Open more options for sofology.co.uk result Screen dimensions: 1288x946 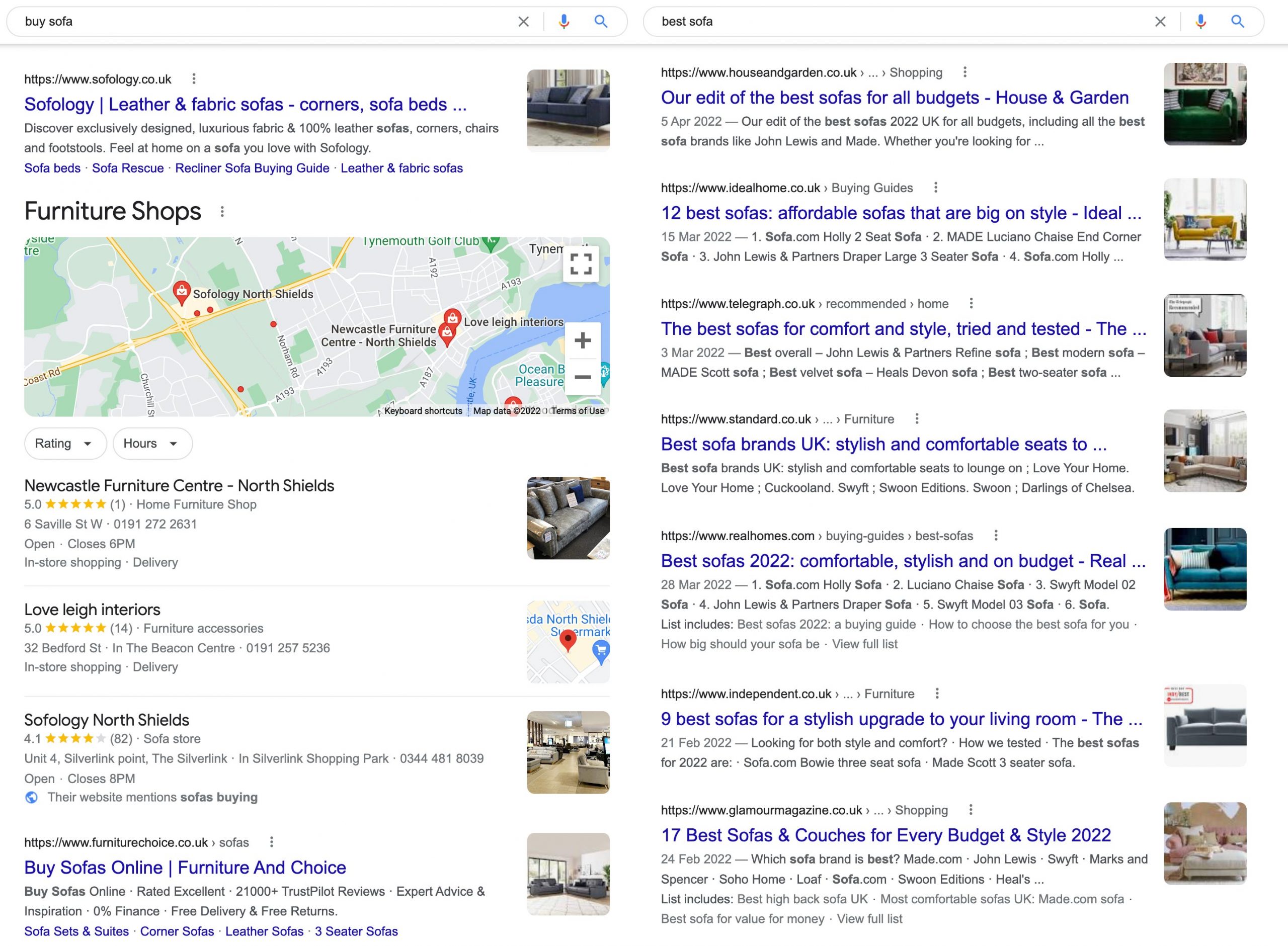tap(194, 78)
